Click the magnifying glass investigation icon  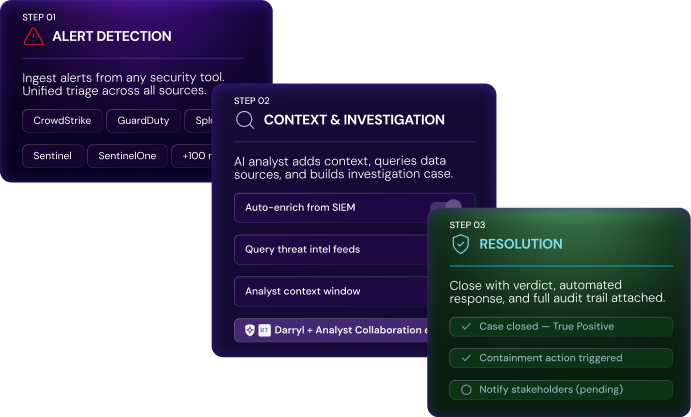[x=245, y=120]
